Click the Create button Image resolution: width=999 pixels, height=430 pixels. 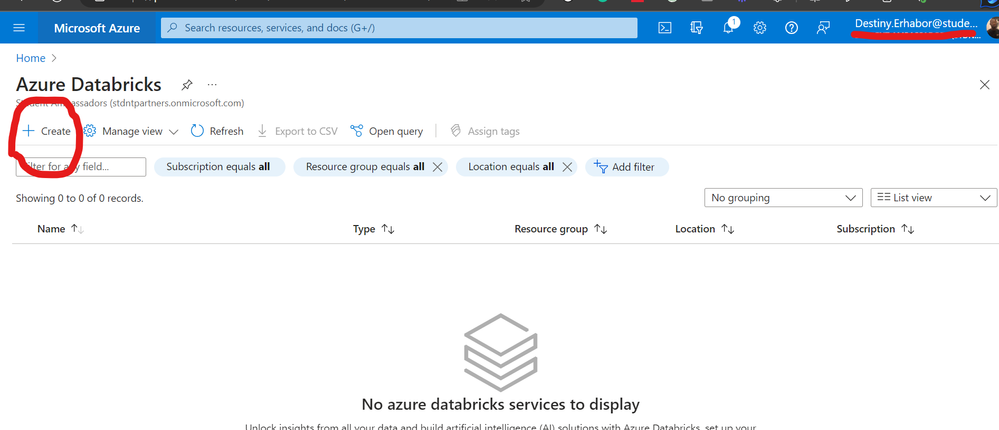coord(47,131)
